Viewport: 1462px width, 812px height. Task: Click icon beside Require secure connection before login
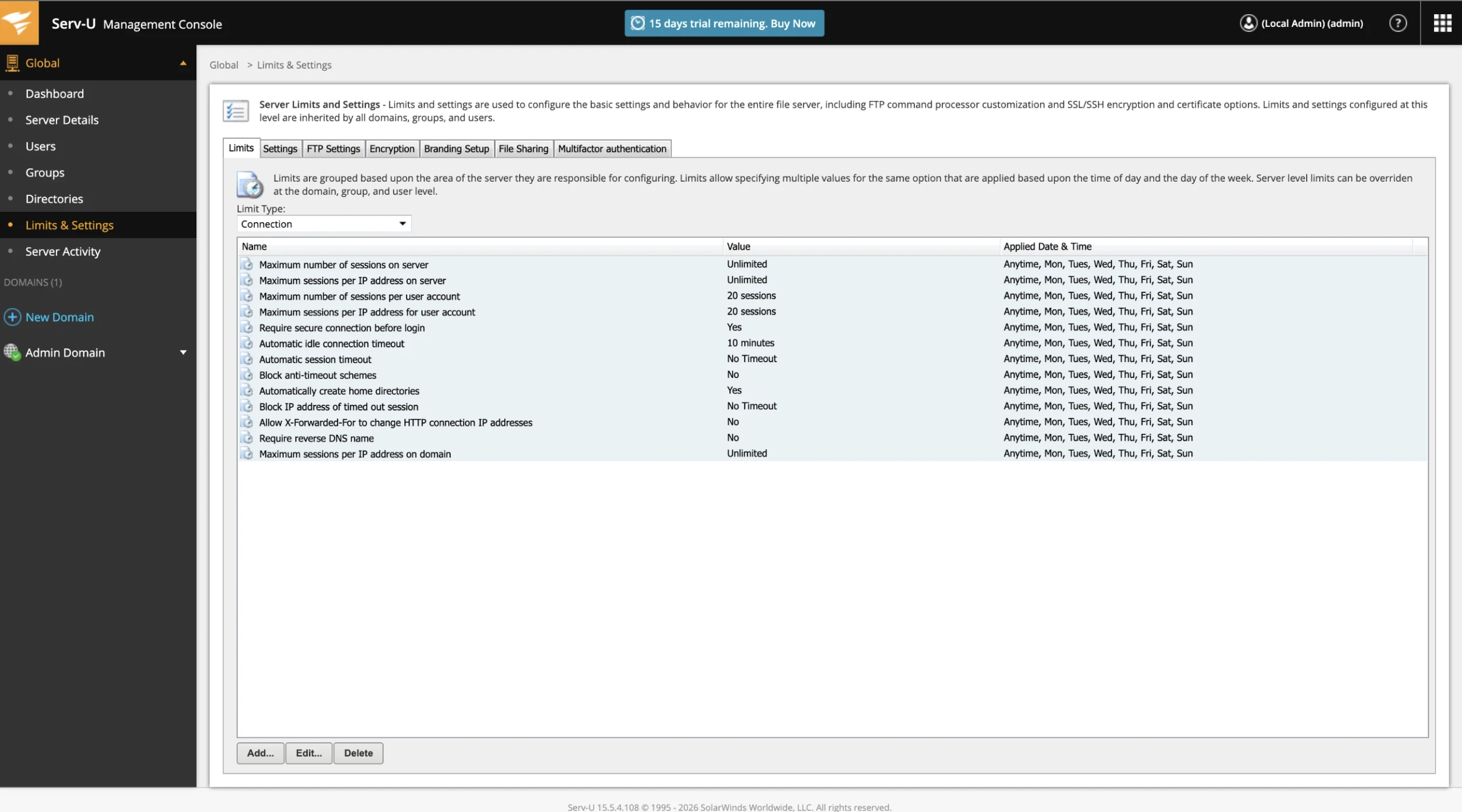coord(247,327)
